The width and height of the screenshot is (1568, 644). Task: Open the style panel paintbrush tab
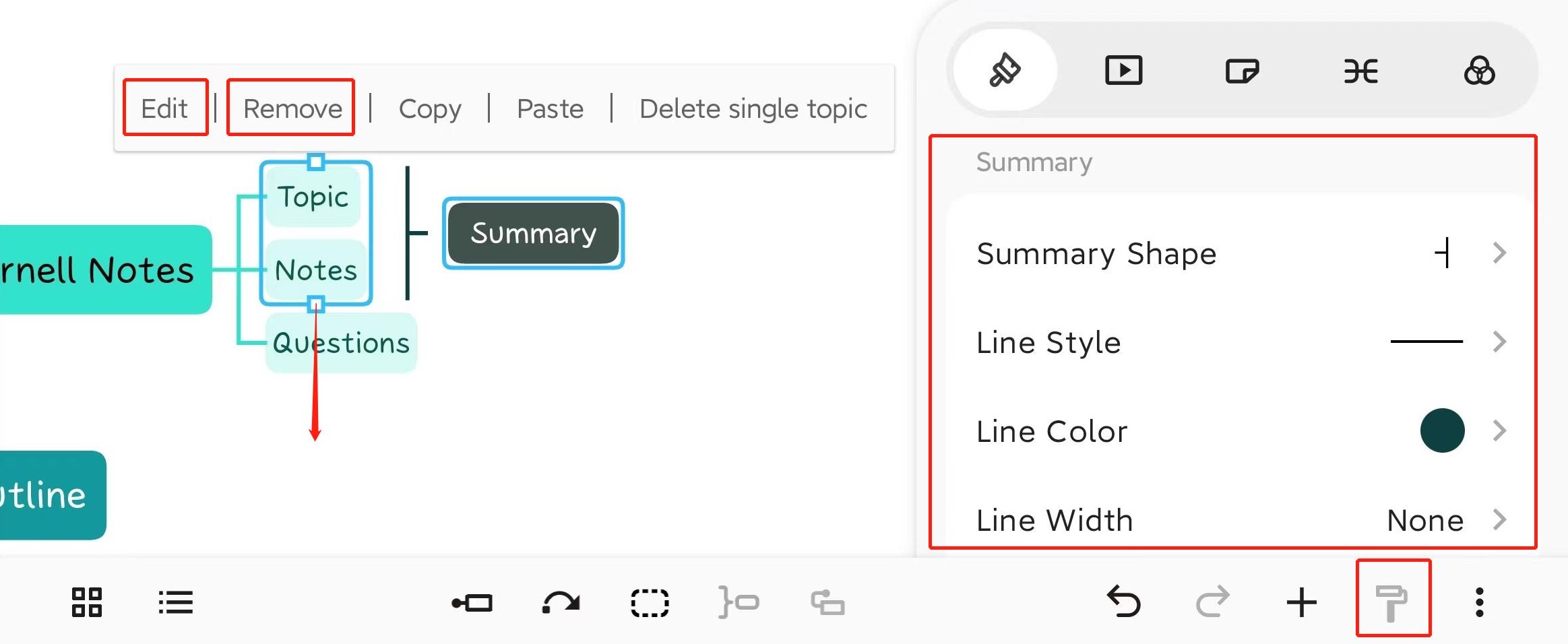pos(1003,70)
